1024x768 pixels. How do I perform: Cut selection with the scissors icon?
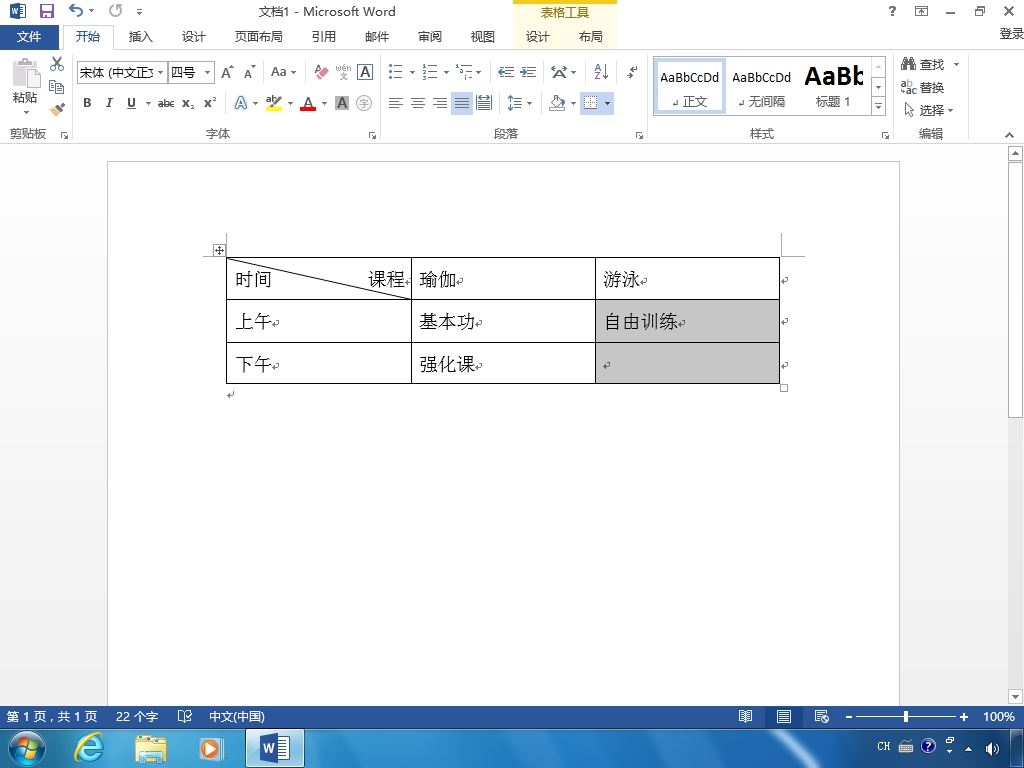click(57, 64)
